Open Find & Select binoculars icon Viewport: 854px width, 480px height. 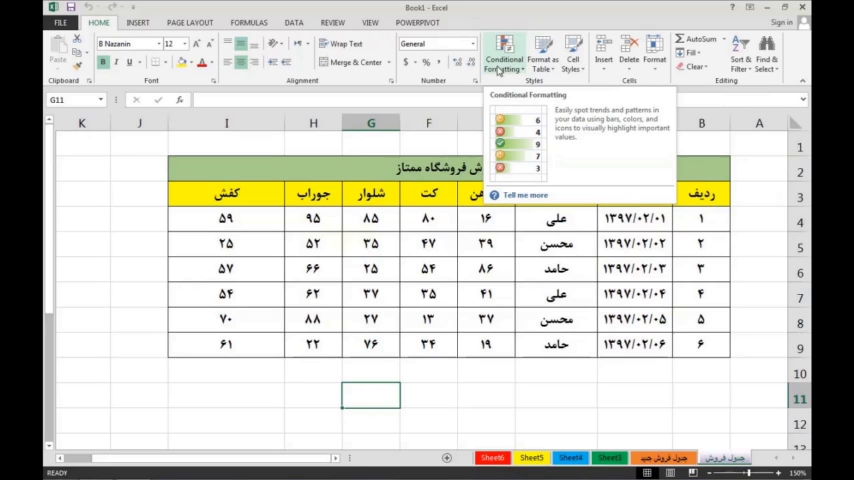(x=767, y=45)
